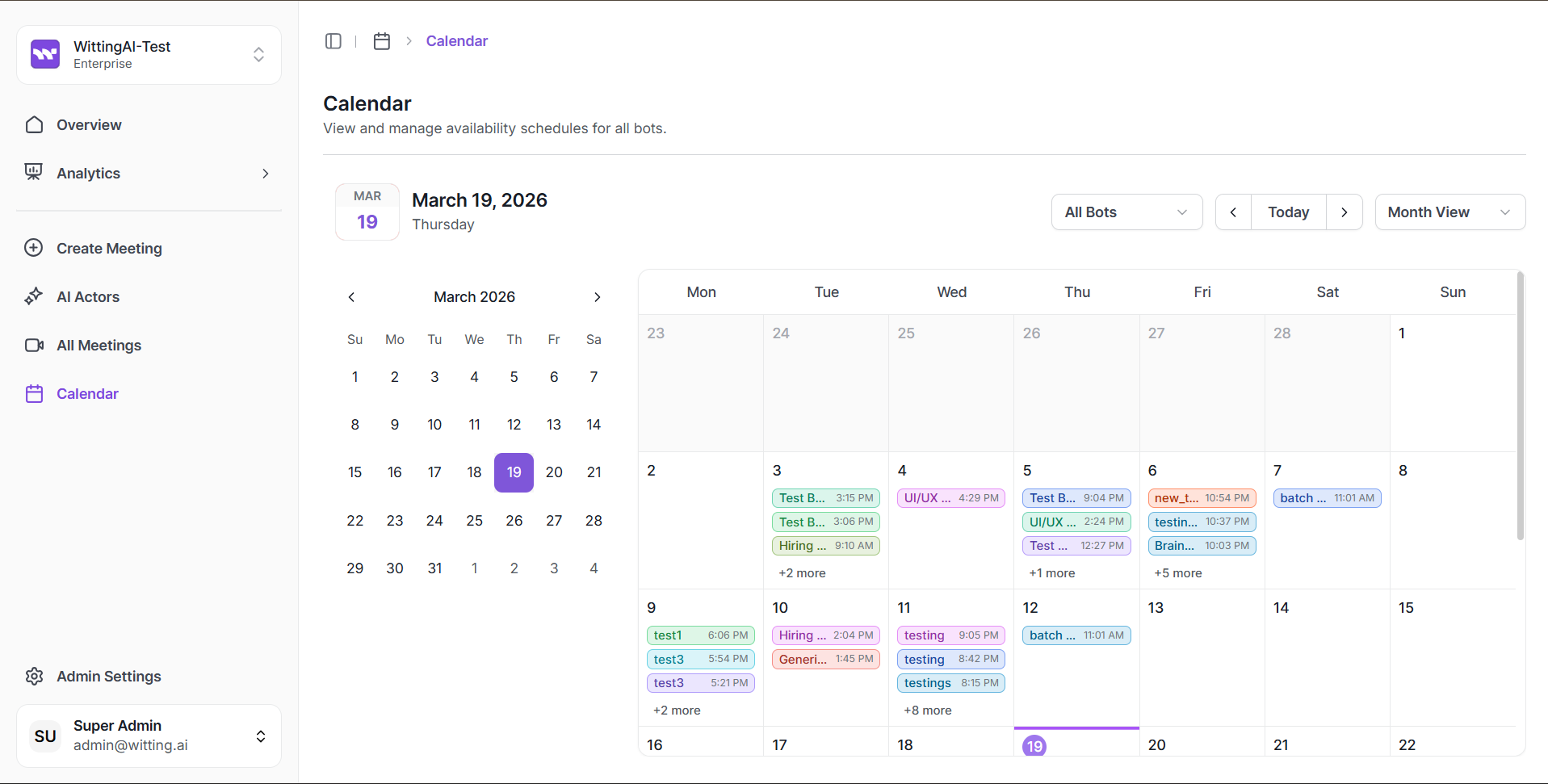The height and width of the screenshot is (784, 1548).
Task: Select March 25 in the mini calendar
Action: 474,521
